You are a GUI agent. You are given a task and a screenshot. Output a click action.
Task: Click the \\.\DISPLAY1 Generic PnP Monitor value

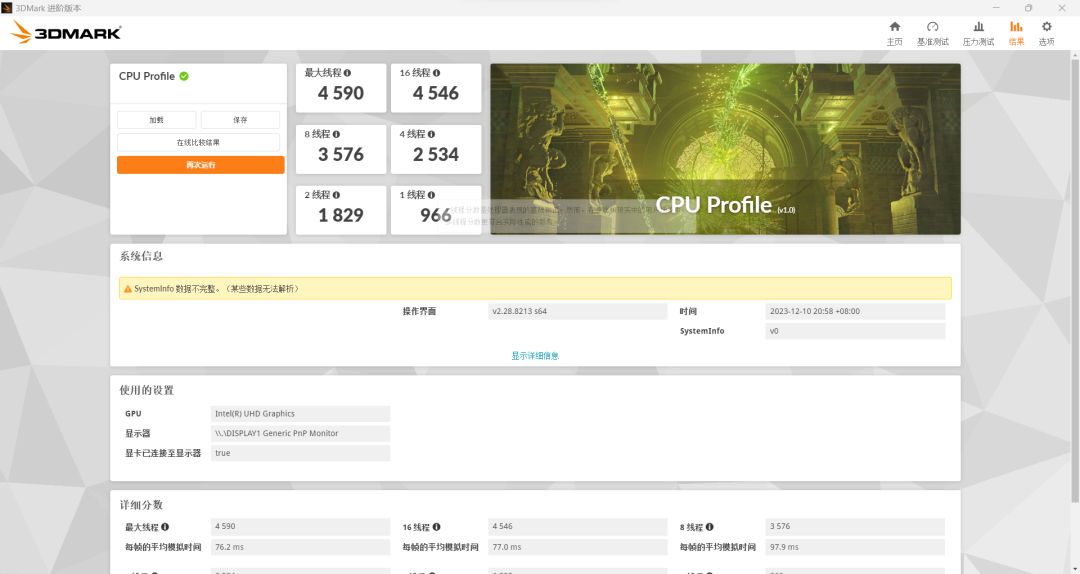pos(300,433)
